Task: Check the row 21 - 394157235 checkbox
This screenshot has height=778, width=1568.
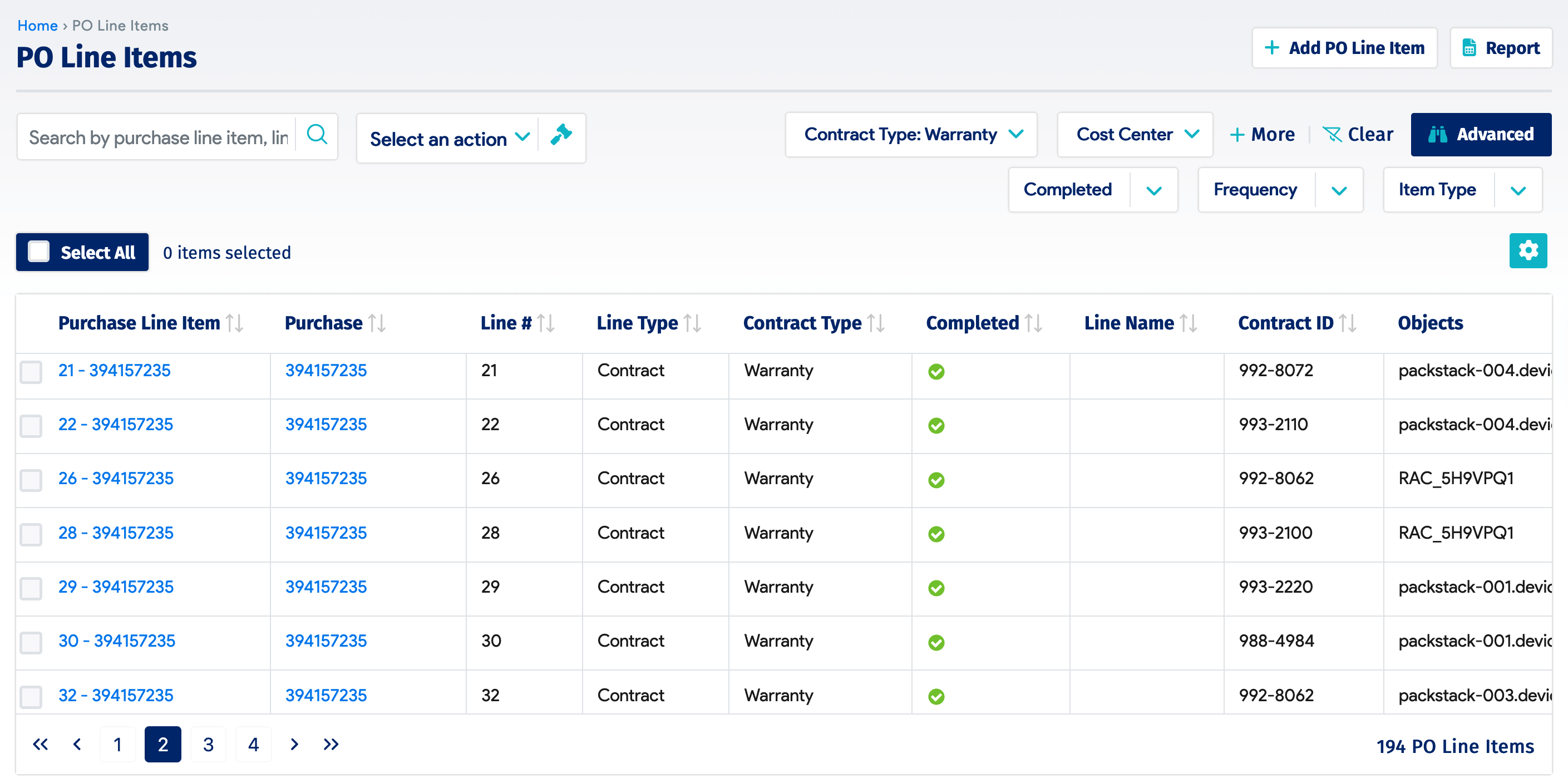Action: (x=31, y=372)
